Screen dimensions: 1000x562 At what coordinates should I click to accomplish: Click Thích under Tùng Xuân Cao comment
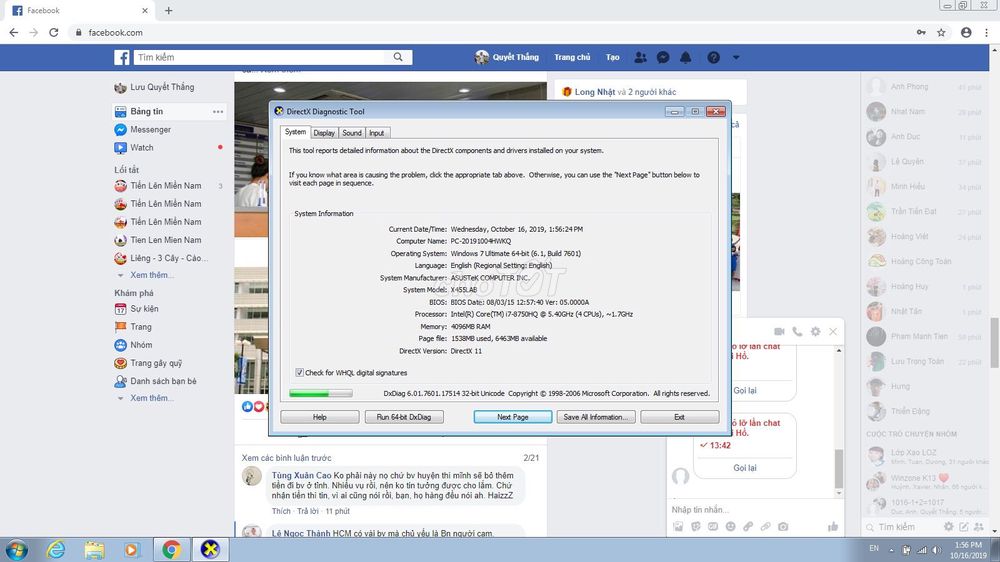pos(281,512)
